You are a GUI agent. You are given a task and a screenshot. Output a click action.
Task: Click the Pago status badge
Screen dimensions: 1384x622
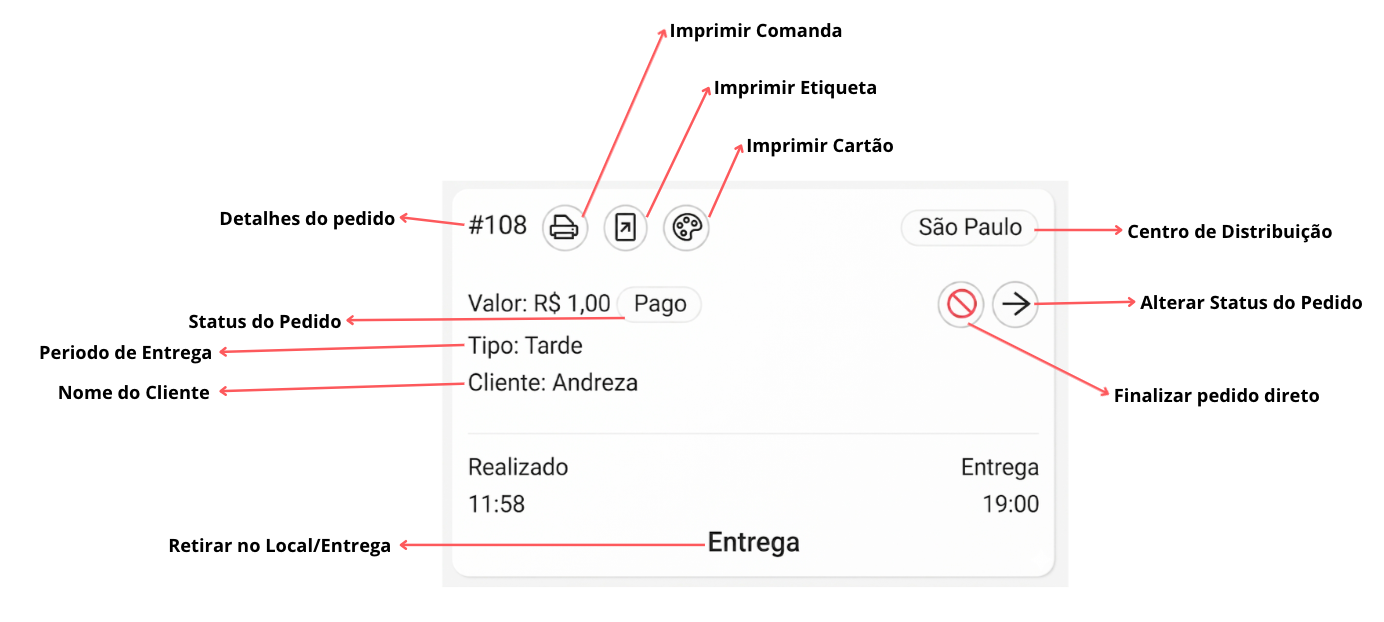pyautogui.click(x=660, y=304)
